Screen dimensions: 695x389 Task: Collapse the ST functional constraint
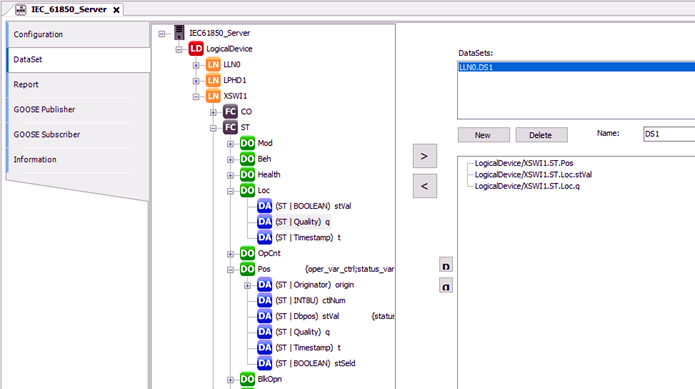pyautogui.click(x=213, y=128)
